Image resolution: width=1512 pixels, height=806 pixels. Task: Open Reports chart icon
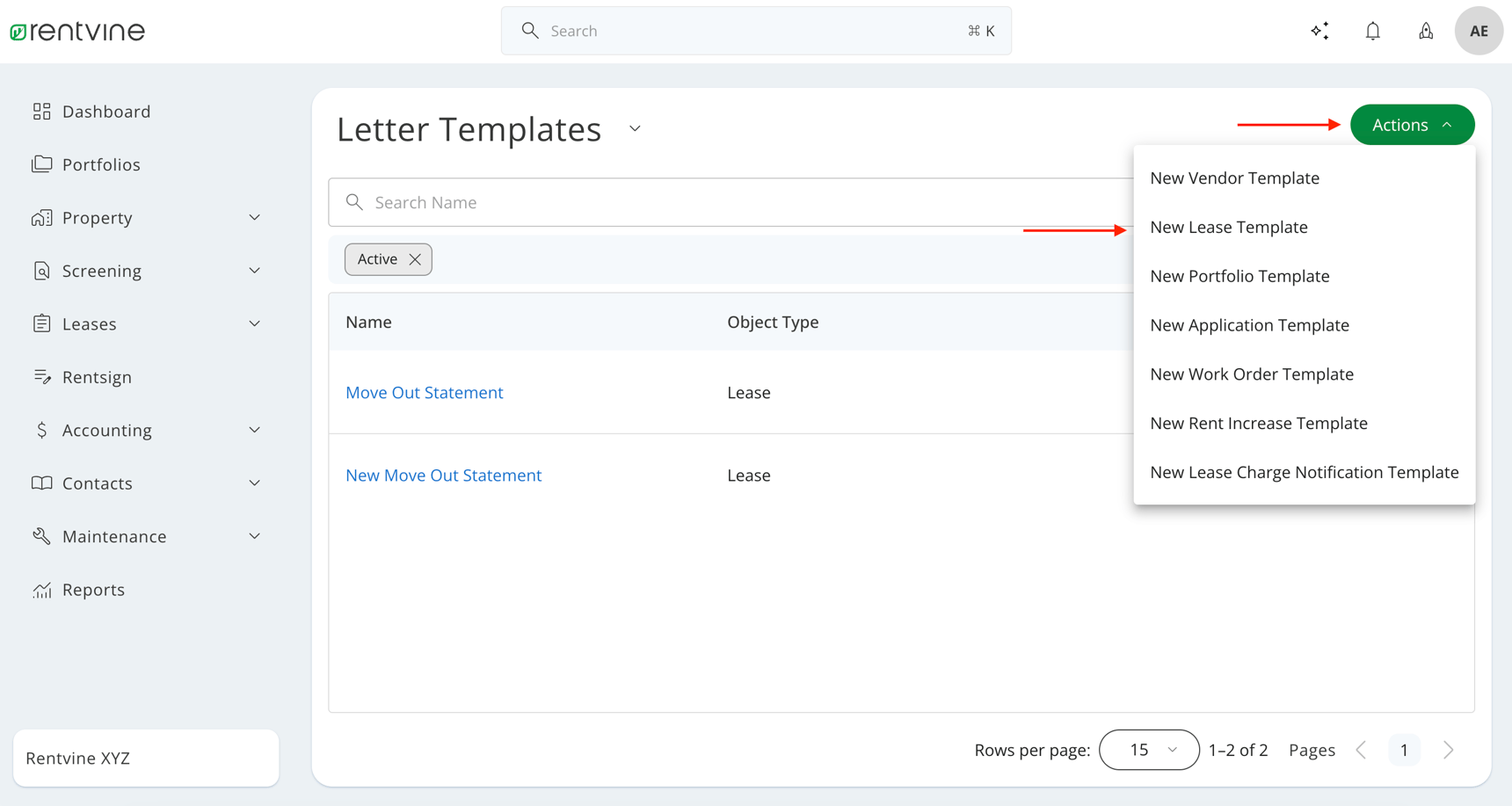pos(42,590)
